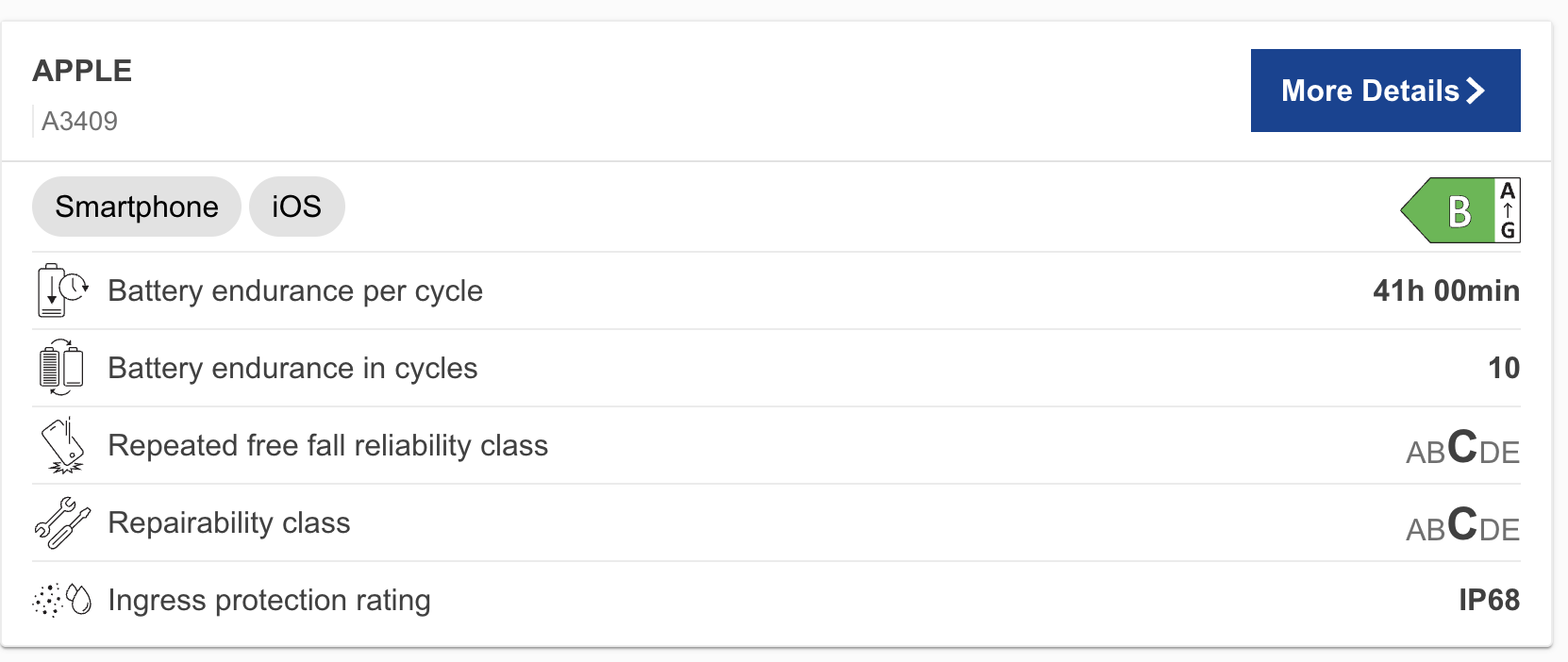The image size is (1568, 662).
Task: Click the wrench and screwdriver repairability icon
Action: (62, 522)
